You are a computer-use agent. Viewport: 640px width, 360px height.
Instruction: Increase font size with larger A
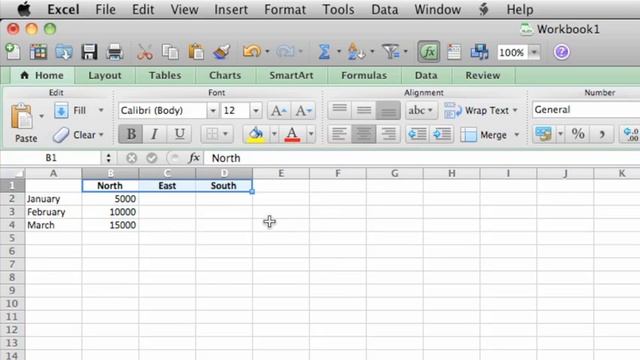coord(279,111)
